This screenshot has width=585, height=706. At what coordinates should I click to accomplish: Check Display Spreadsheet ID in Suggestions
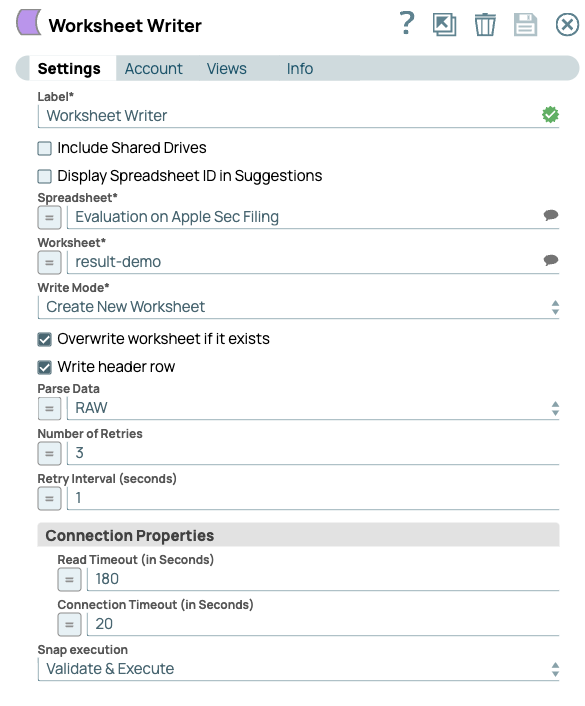pyautogui.click(x=45, y=176)
